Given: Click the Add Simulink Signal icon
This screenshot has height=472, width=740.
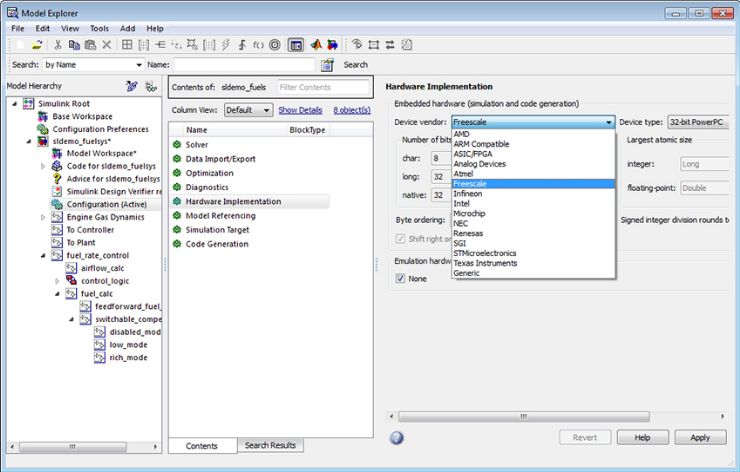Looking at the screenshot, I should click(160, 45).
